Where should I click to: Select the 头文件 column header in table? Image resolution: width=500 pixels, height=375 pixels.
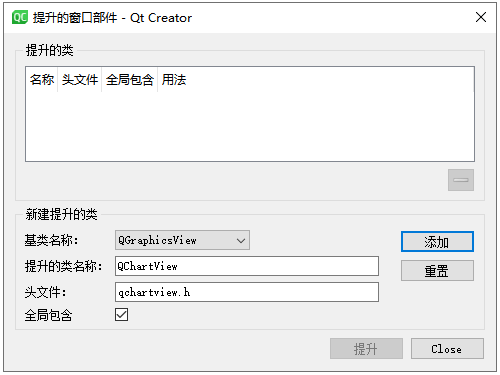click(80, 80)
